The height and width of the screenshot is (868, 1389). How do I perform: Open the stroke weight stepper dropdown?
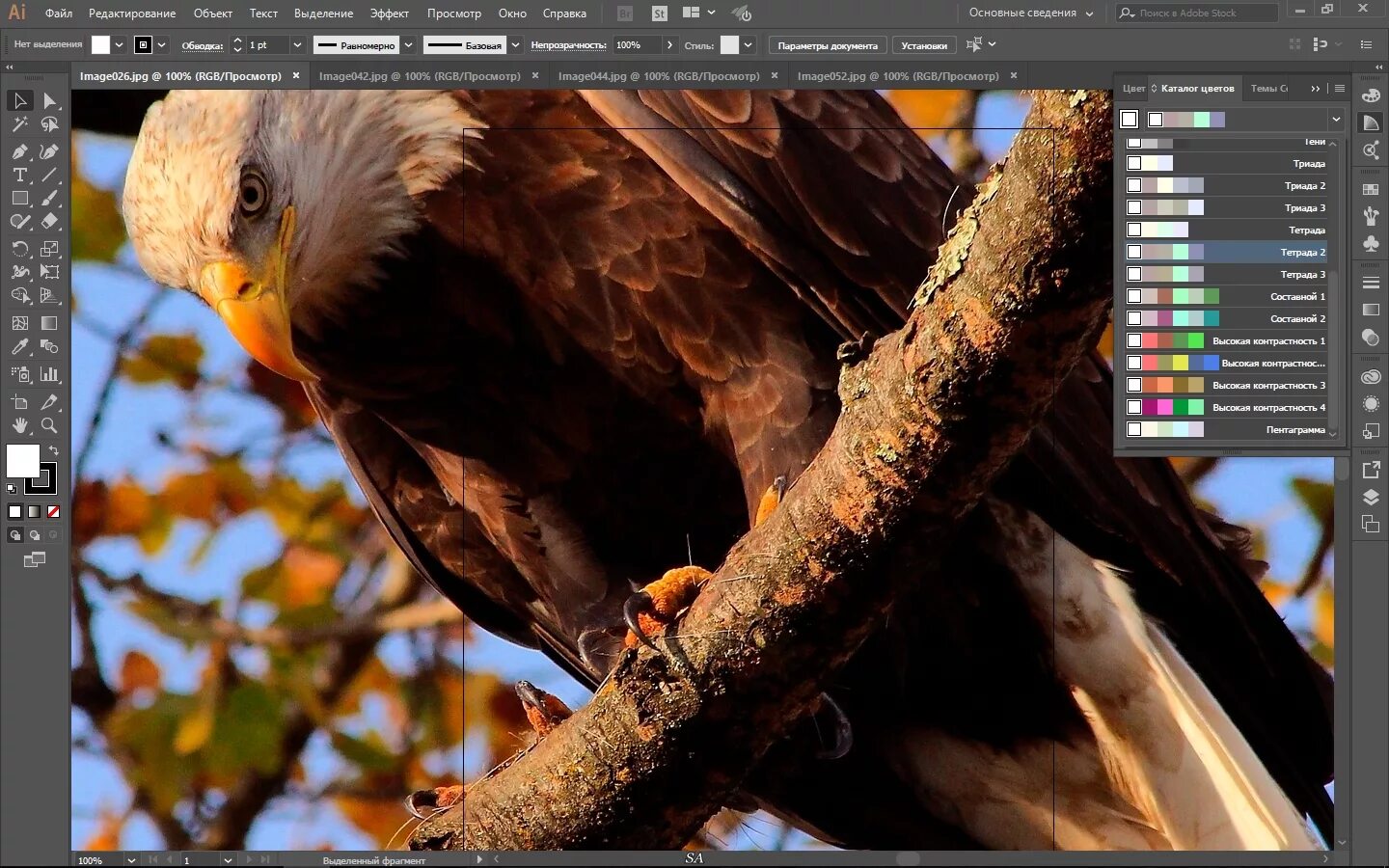[x=296, y=44]
